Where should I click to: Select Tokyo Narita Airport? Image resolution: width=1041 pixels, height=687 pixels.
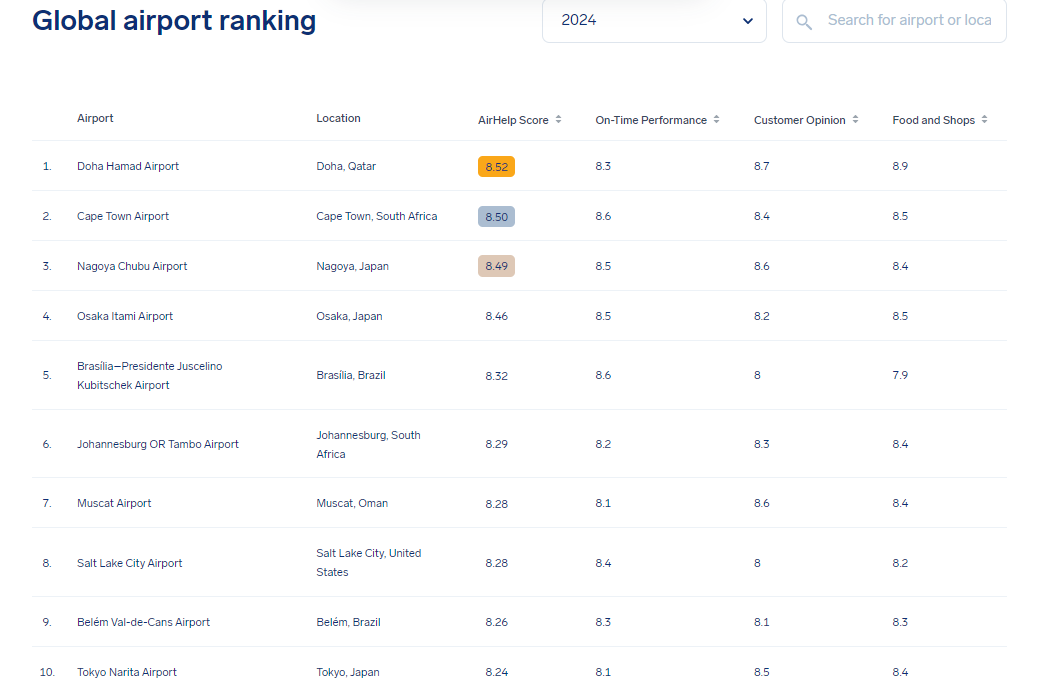(127, 672)
